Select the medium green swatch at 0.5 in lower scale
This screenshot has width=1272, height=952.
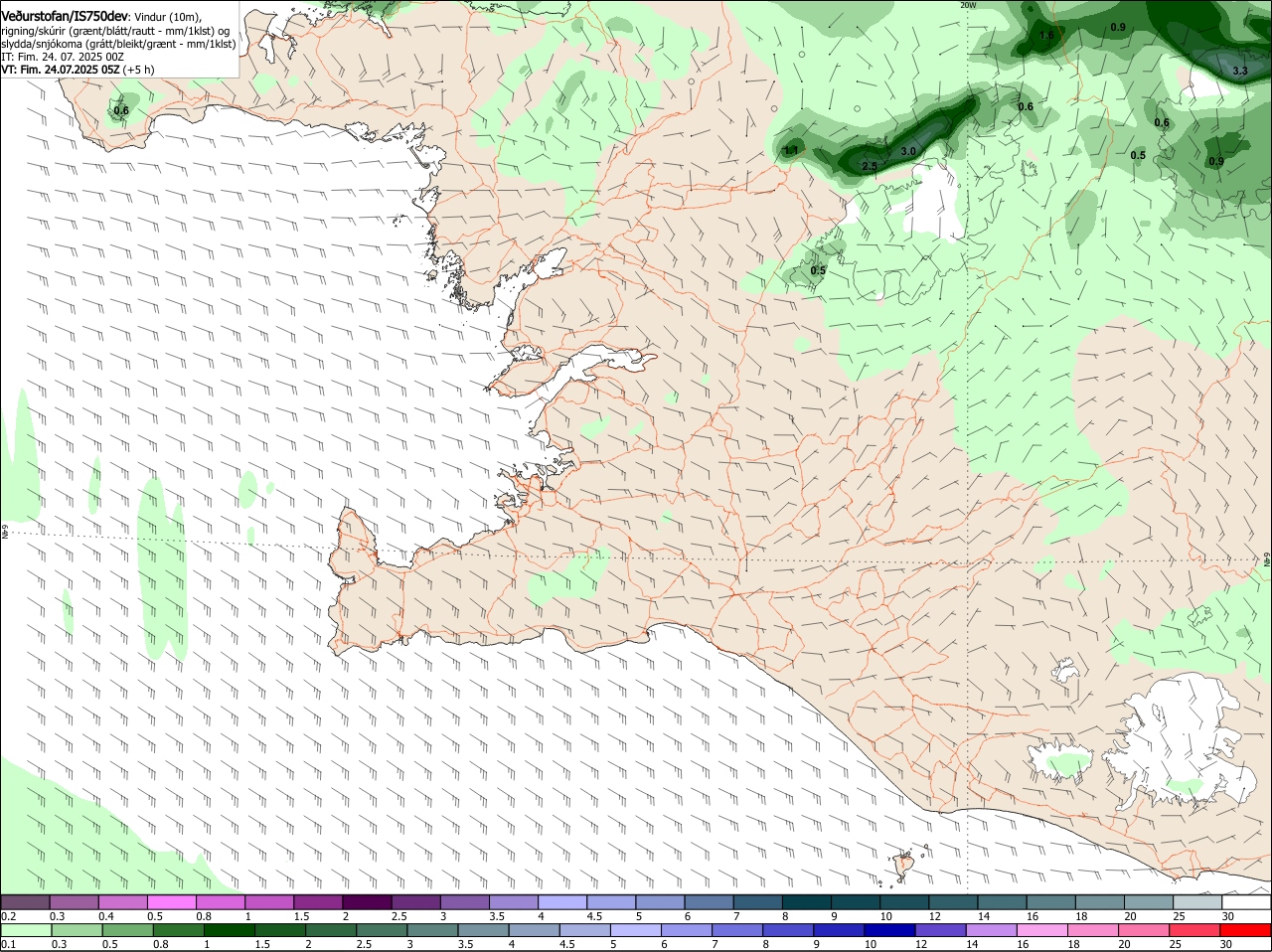click(127, 930)
